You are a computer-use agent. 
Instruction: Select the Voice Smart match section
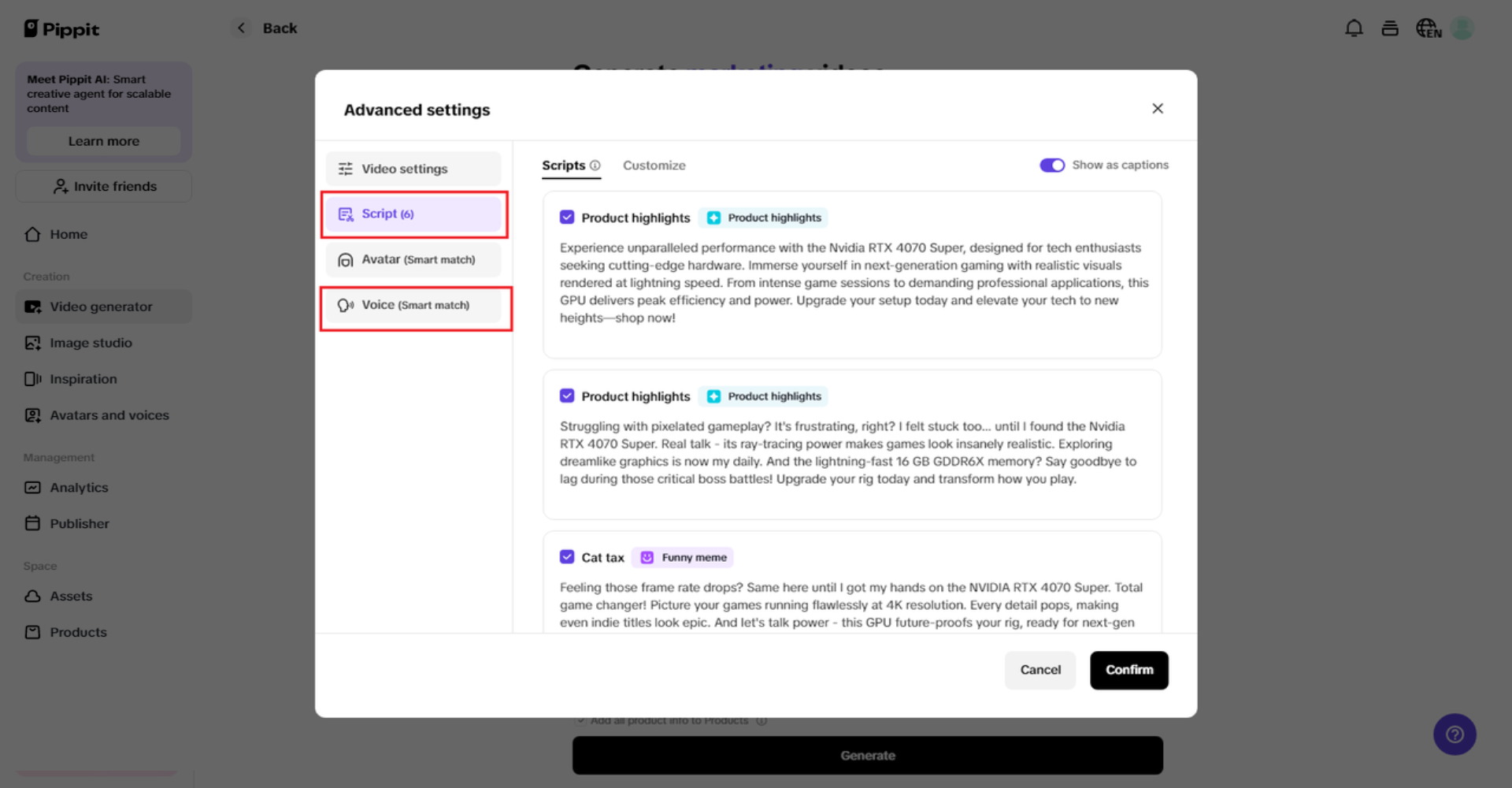coord(413,305)
